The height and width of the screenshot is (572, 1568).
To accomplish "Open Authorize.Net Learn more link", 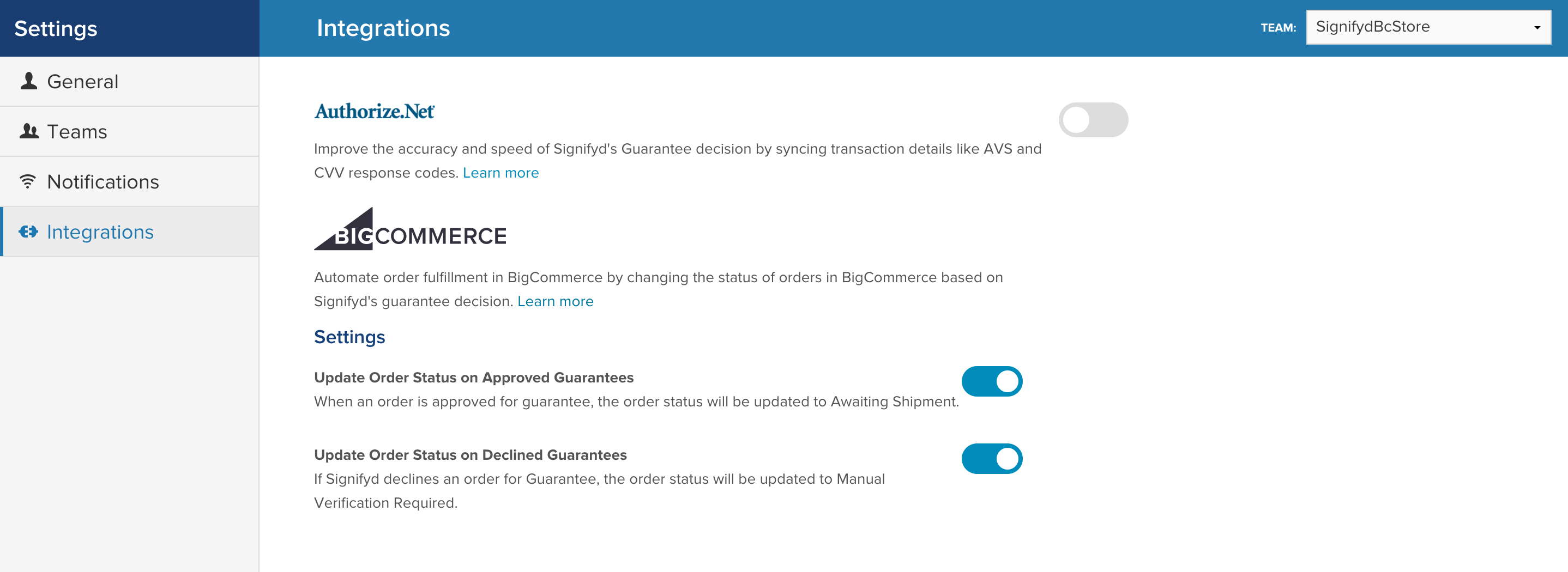I will [x=500, y=173].
